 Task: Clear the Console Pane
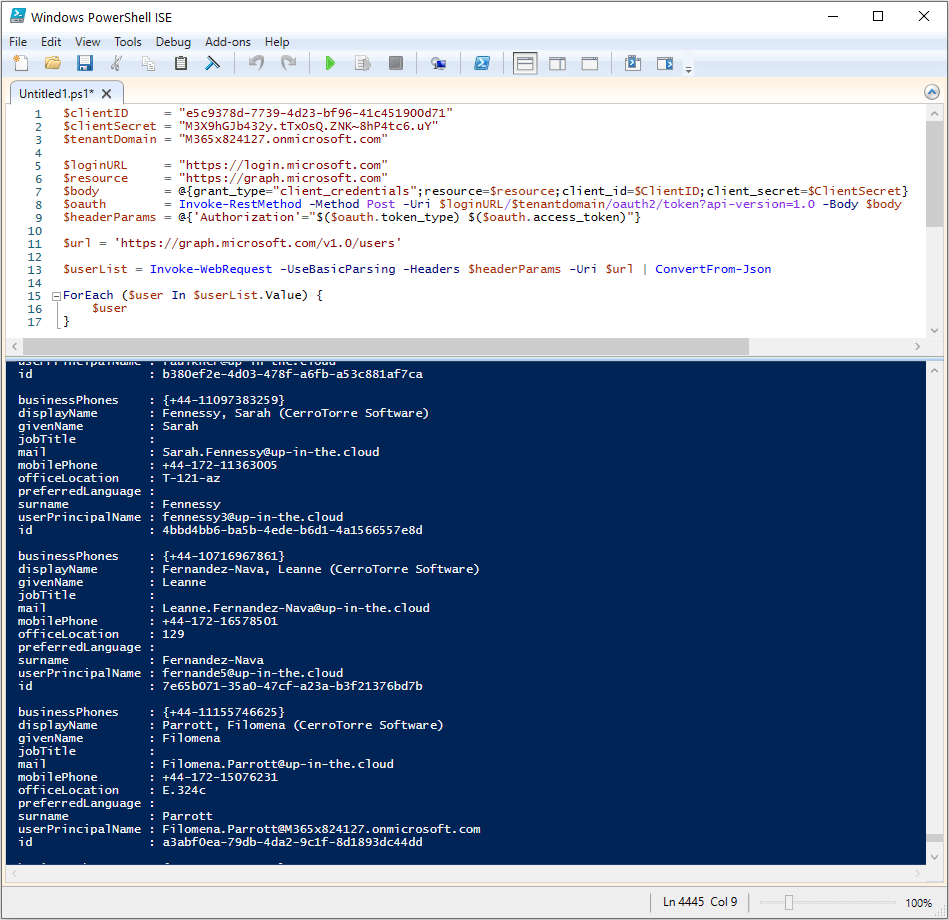coord(212,62)
